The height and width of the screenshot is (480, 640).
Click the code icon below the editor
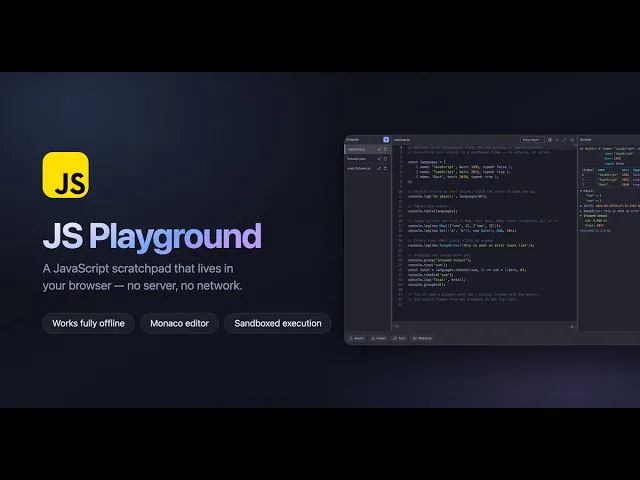click(397, 326)
